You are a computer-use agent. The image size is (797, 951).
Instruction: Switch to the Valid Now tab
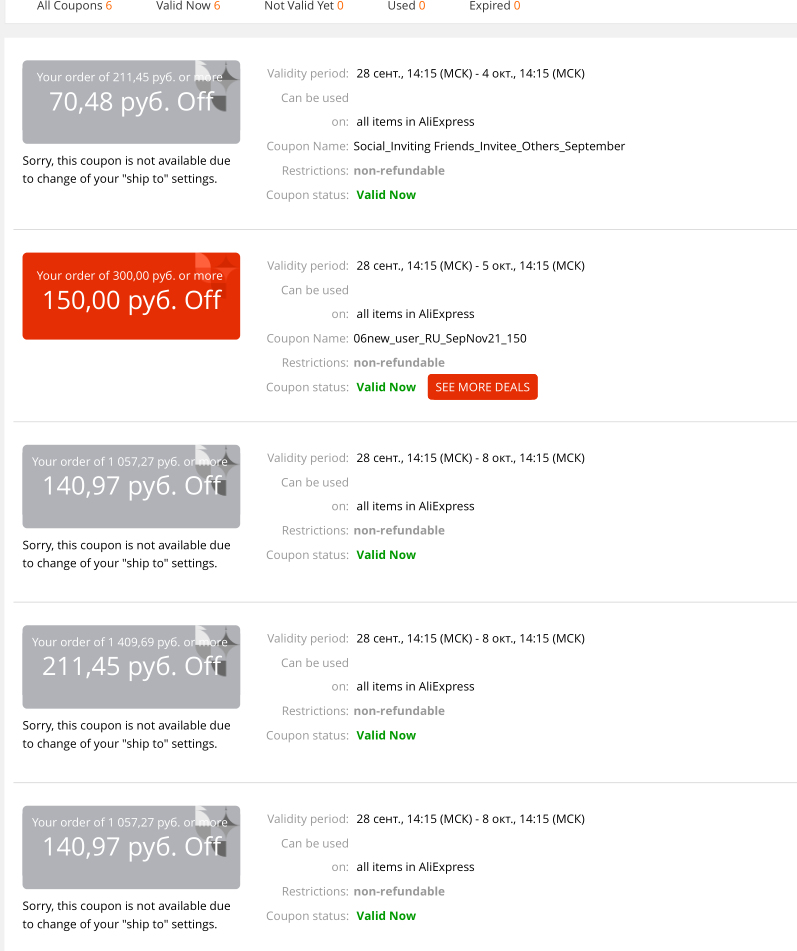[x=188, y=6]
